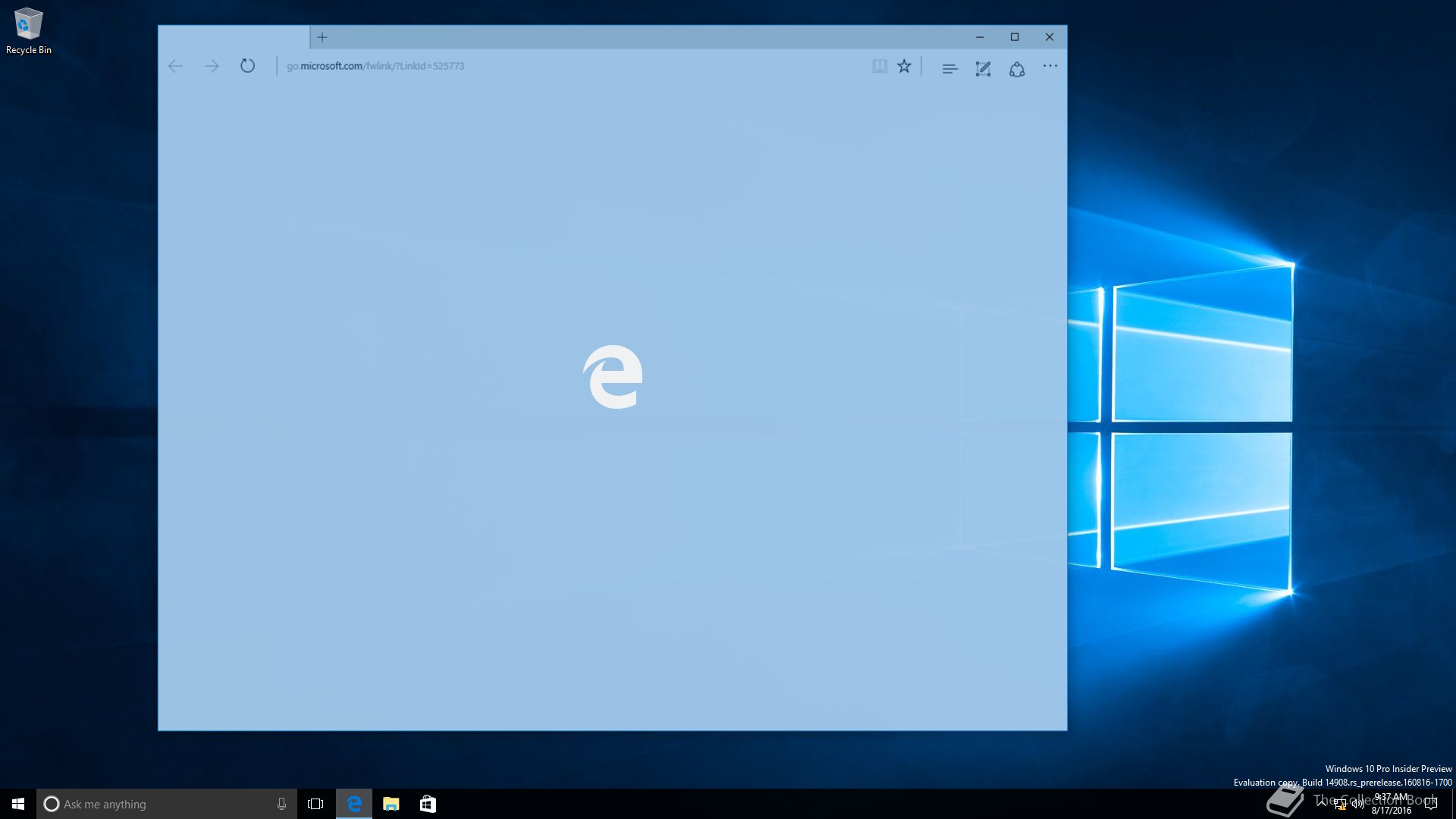Maximize the Edge window
The image size is (1456, 819).
tap(1015, 37)
